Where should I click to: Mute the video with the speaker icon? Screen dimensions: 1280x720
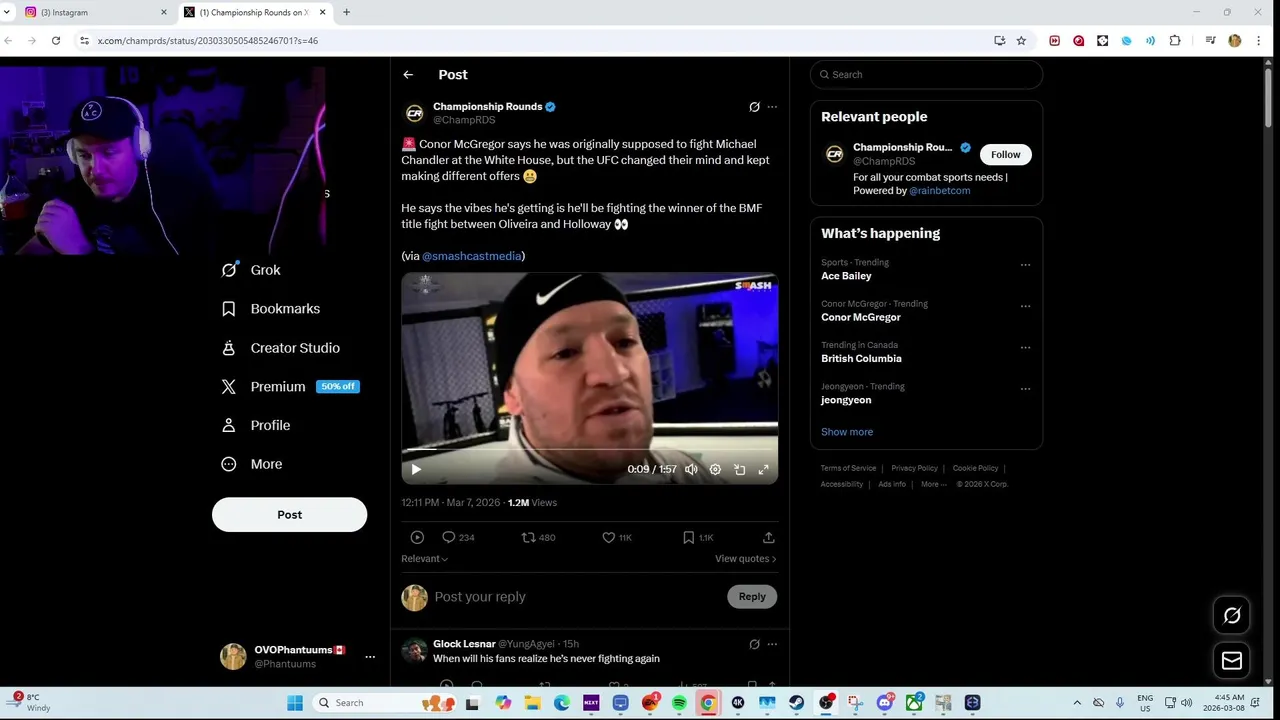[691, 469]
